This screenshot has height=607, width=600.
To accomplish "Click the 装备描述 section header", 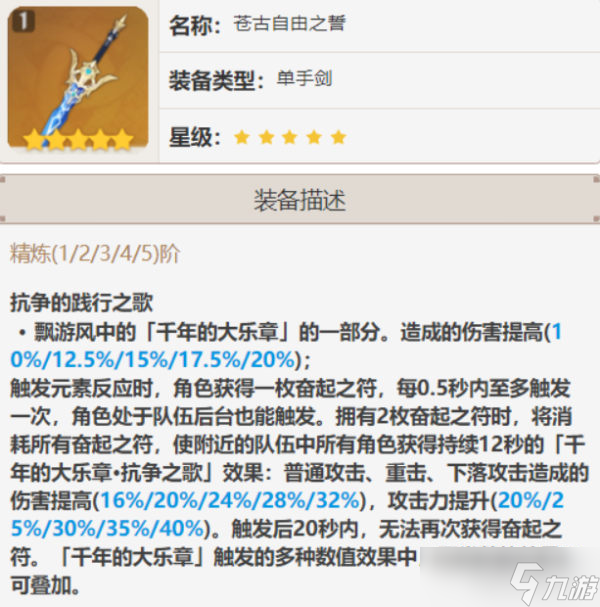I will [x=300, y=200].
